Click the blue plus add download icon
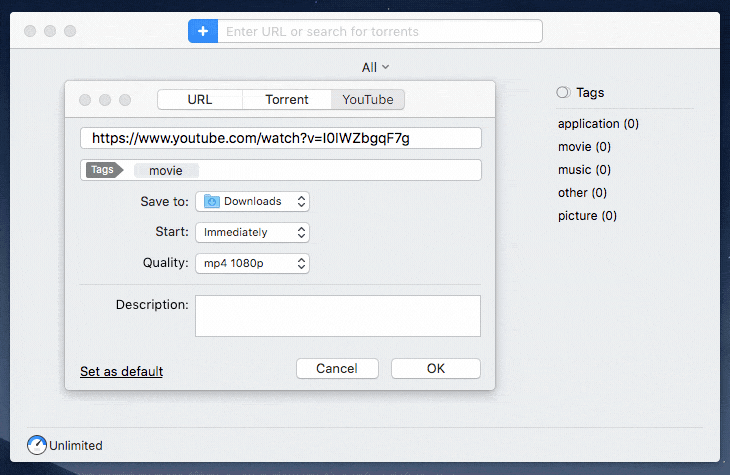 coord(203,31)
